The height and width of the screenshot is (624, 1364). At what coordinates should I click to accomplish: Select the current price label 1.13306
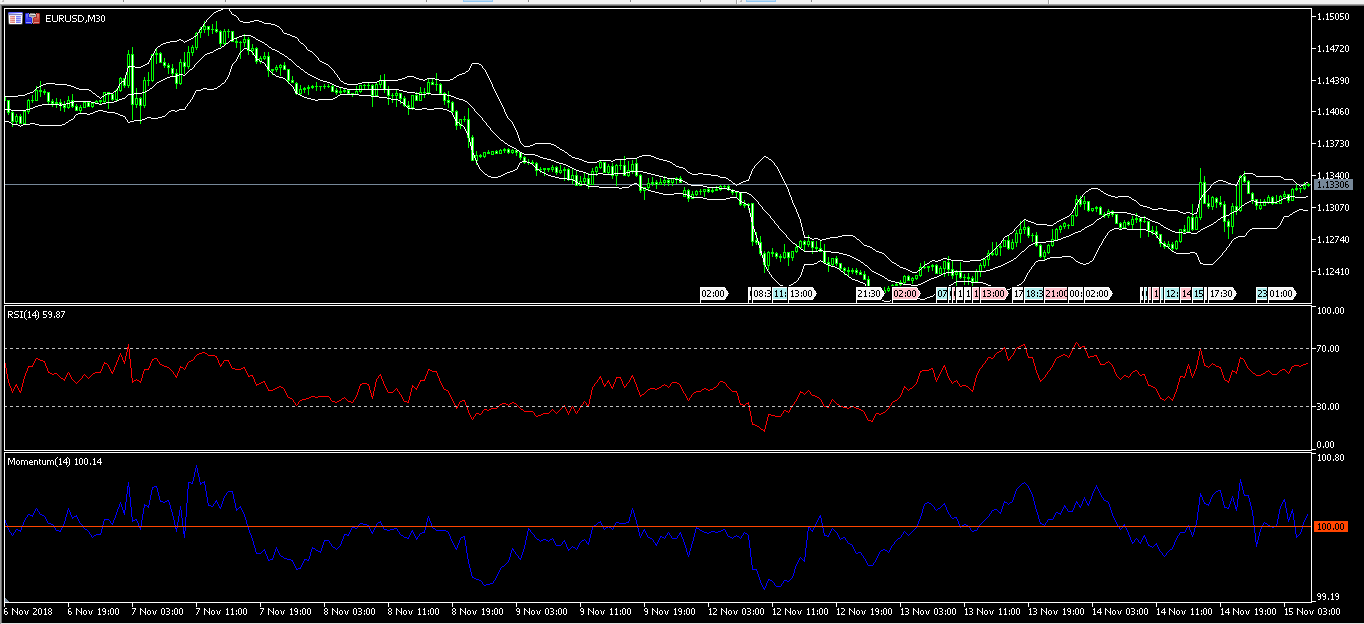point(1333,185)
